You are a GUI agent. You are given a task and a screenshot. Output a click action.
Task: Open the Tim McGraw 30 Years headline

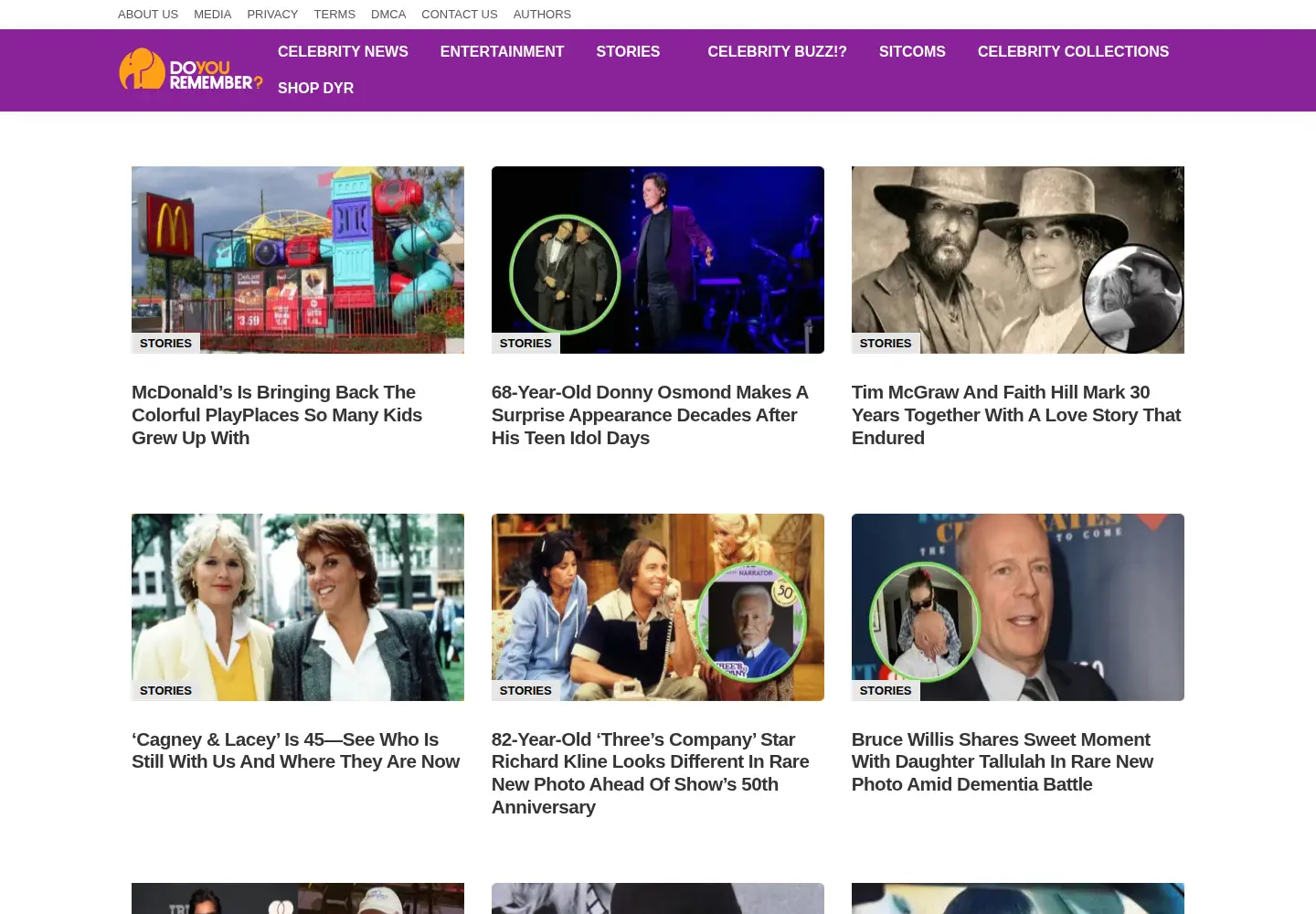(x=1016, y=415)
